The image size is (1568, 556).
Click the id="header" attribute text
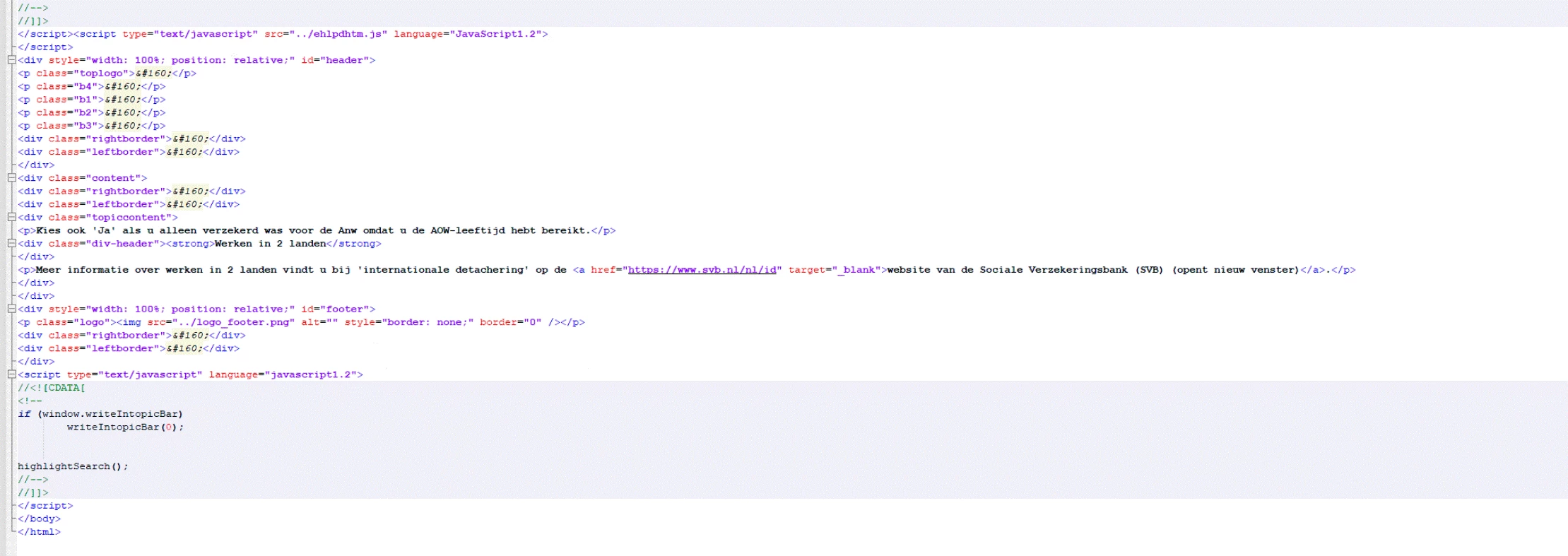click(x=335, y=60)
